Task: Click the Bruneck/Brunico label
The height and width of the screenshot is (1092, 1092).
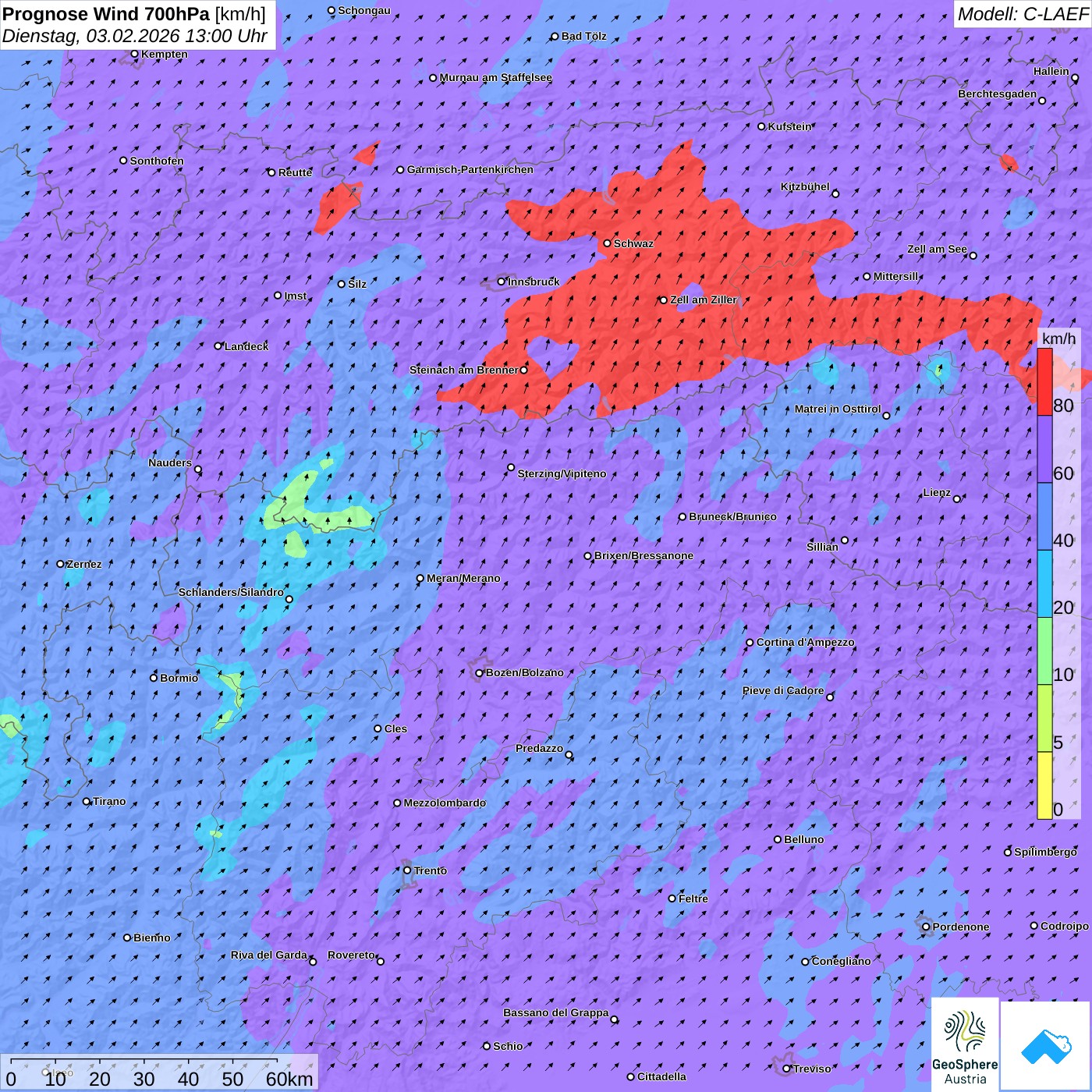Action: point(732,516)
